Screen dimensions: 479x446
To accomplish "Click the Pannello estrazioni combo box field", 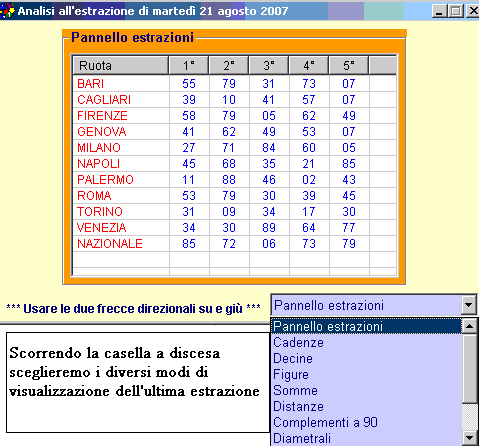I will point(367,305).
